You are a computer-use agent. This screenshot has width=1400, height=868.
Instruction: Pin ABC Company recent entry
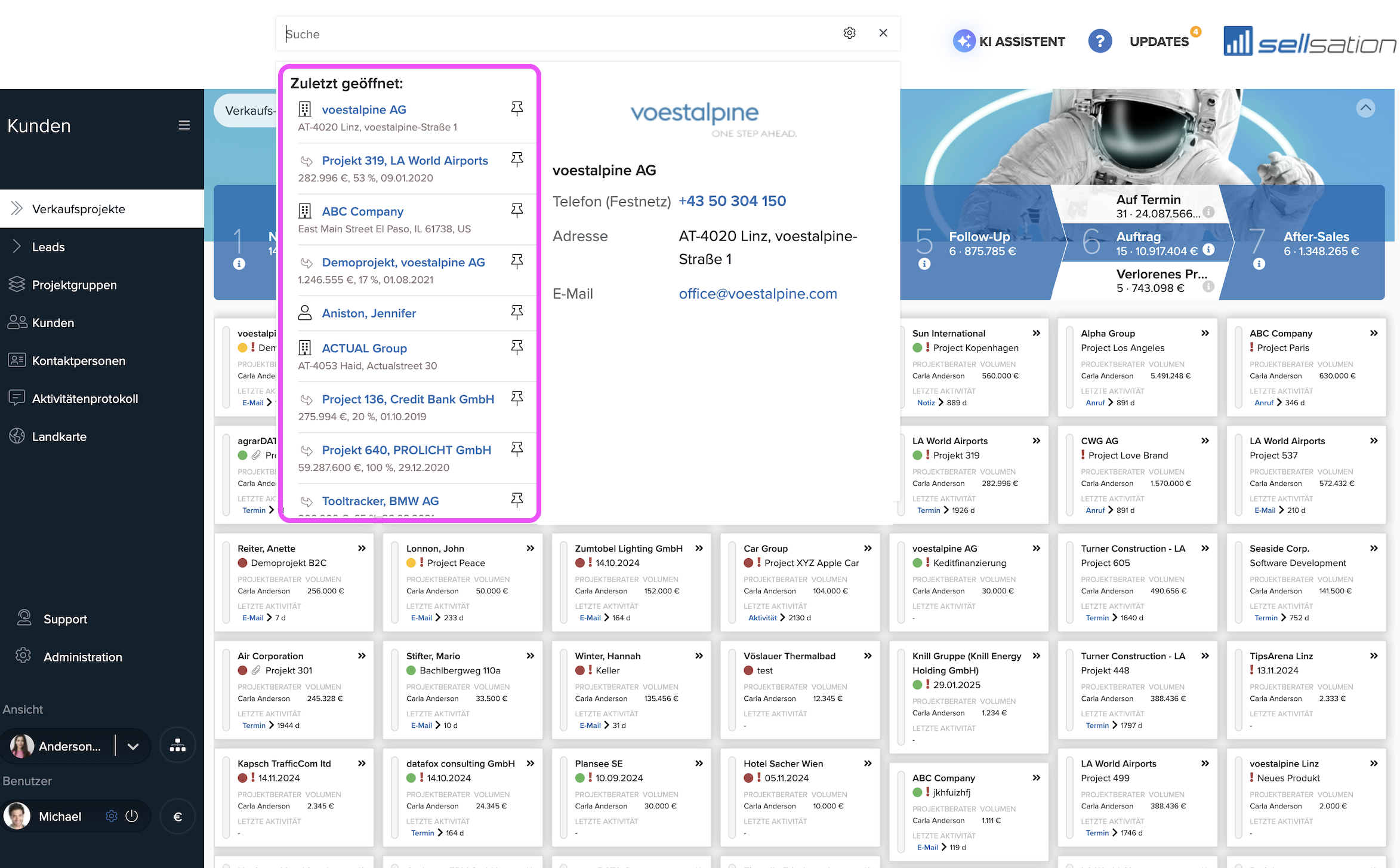click(517, 210)
